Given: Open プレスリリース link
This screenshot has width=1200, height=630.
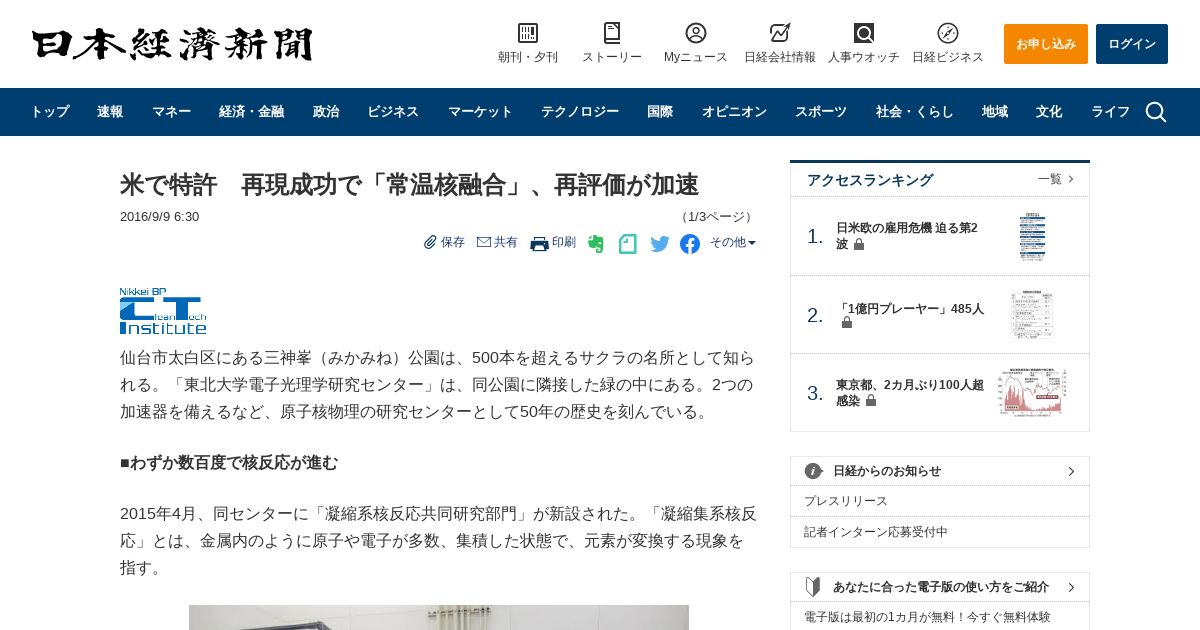Looking at the screenshot, I should 846,501.
